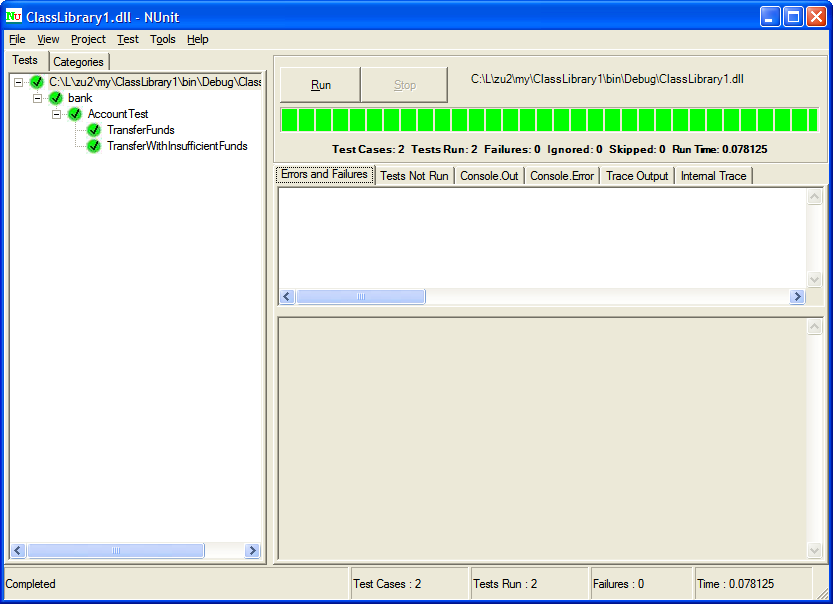Image resolution: width=833 pixels, height=604 pixels.
Task: Open the Internal Trace tab
Action: (713, 176)
